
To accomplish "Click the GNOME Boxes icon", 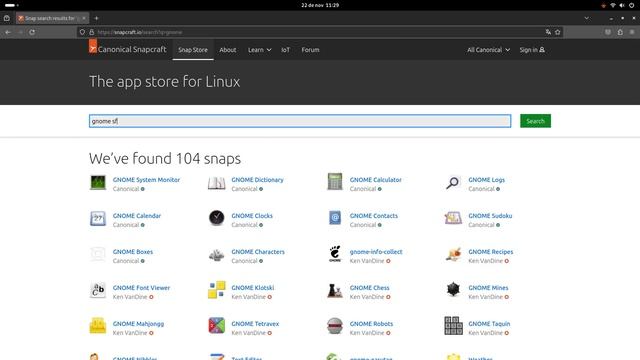I will 98,254.
